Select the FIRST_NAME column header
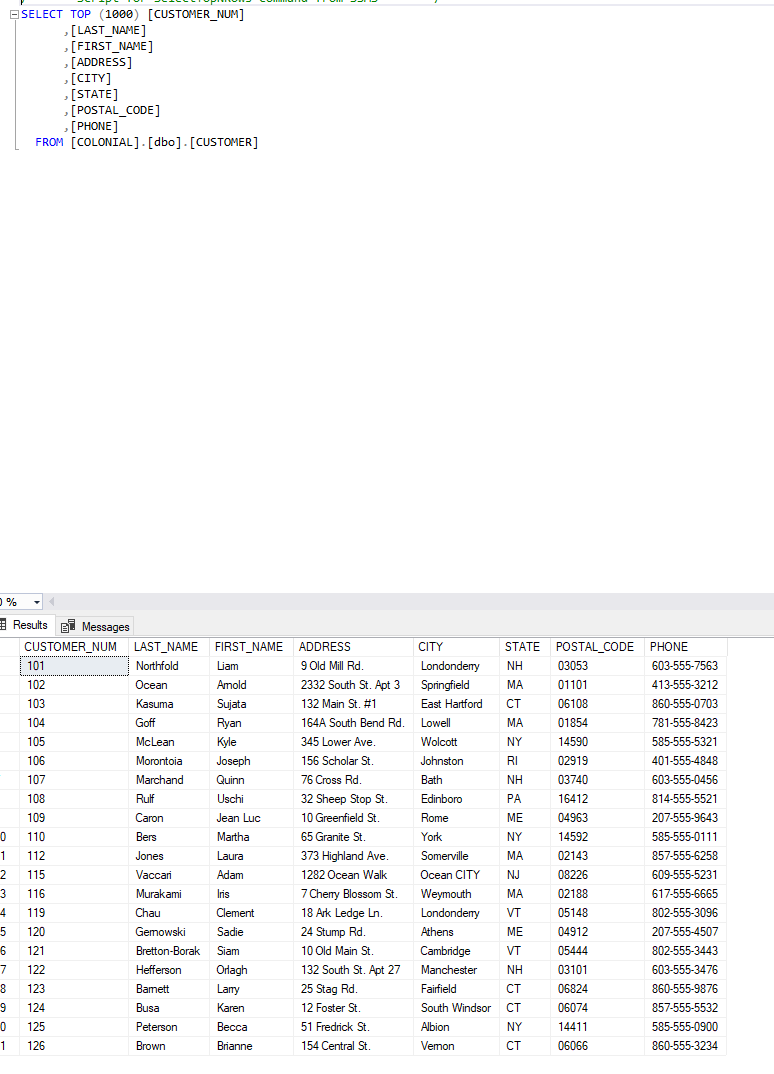 click(x=251, y=647)
